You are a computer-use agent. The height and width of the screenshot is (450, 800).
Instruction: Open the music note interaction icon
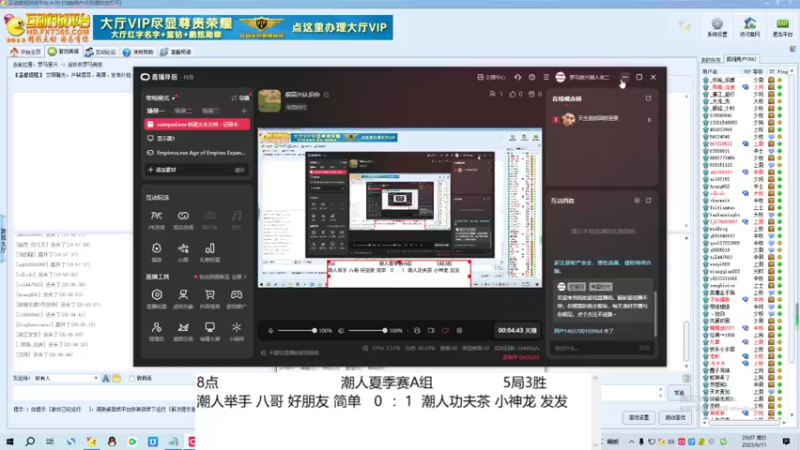pos(236,216)
